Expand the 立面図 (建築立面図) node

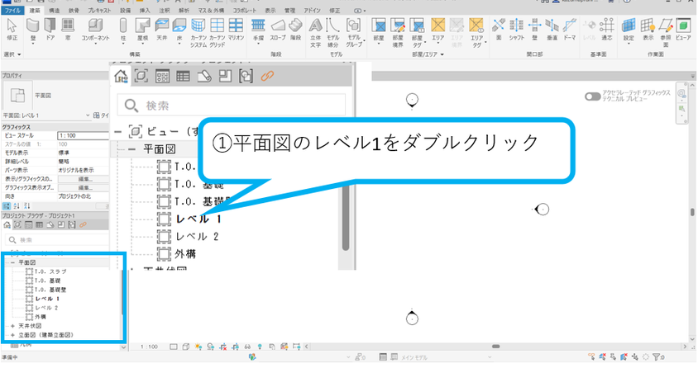(12, 335)
